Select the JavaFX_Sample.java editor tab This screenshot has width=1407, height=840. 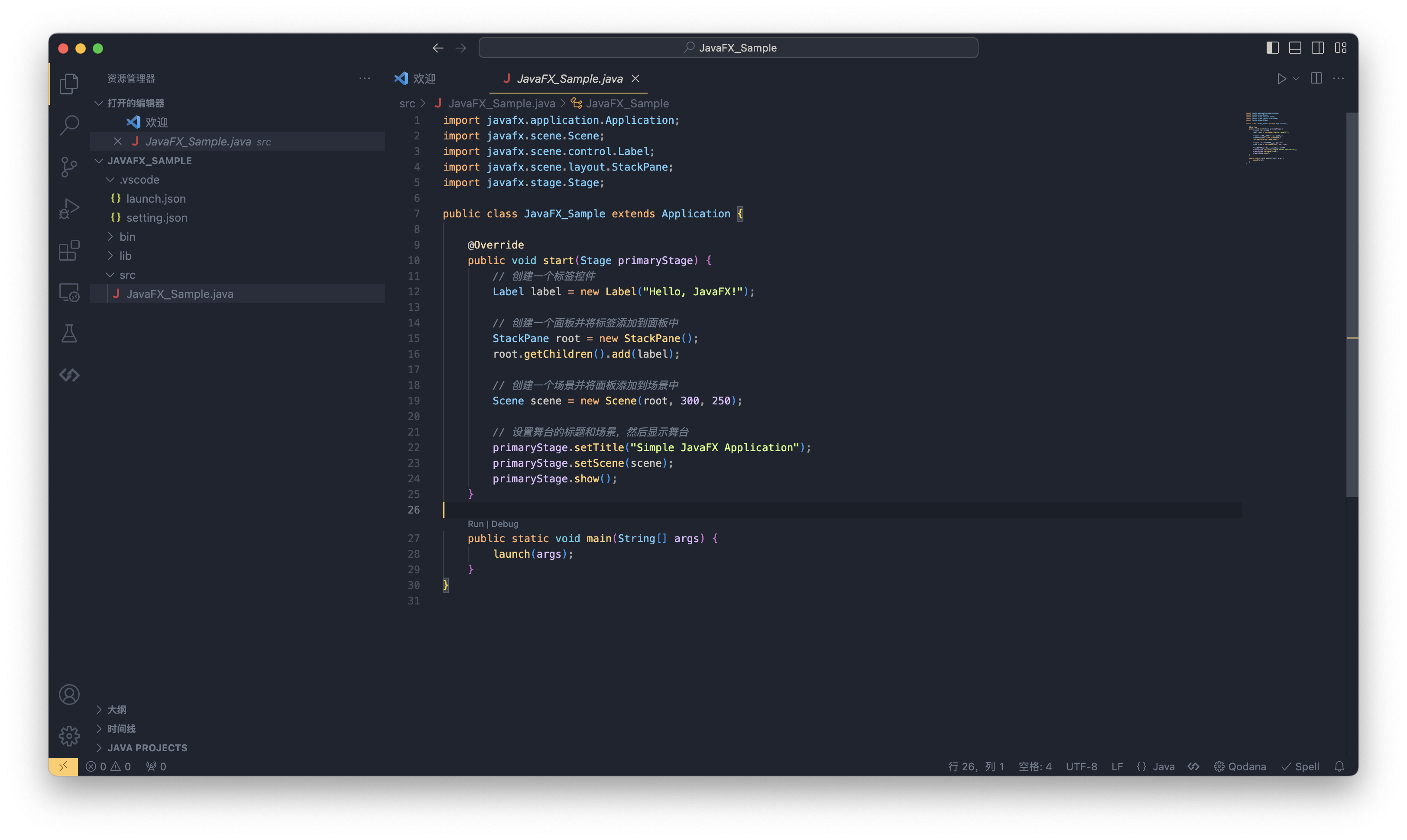568,79
